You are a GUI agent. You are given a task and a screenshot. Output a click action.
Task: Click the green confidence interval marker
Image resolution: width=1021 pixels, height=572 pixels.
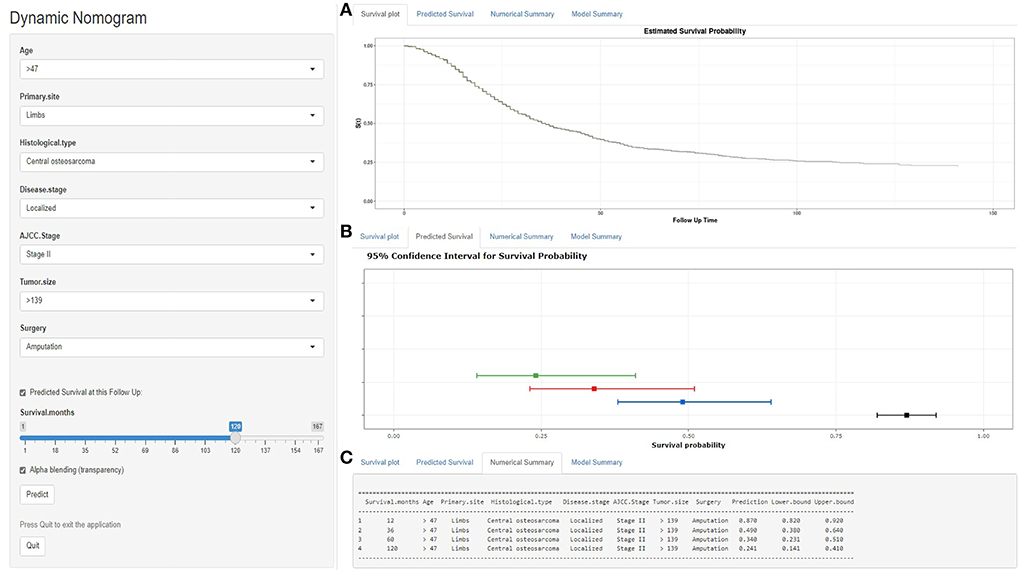(536, 375)
